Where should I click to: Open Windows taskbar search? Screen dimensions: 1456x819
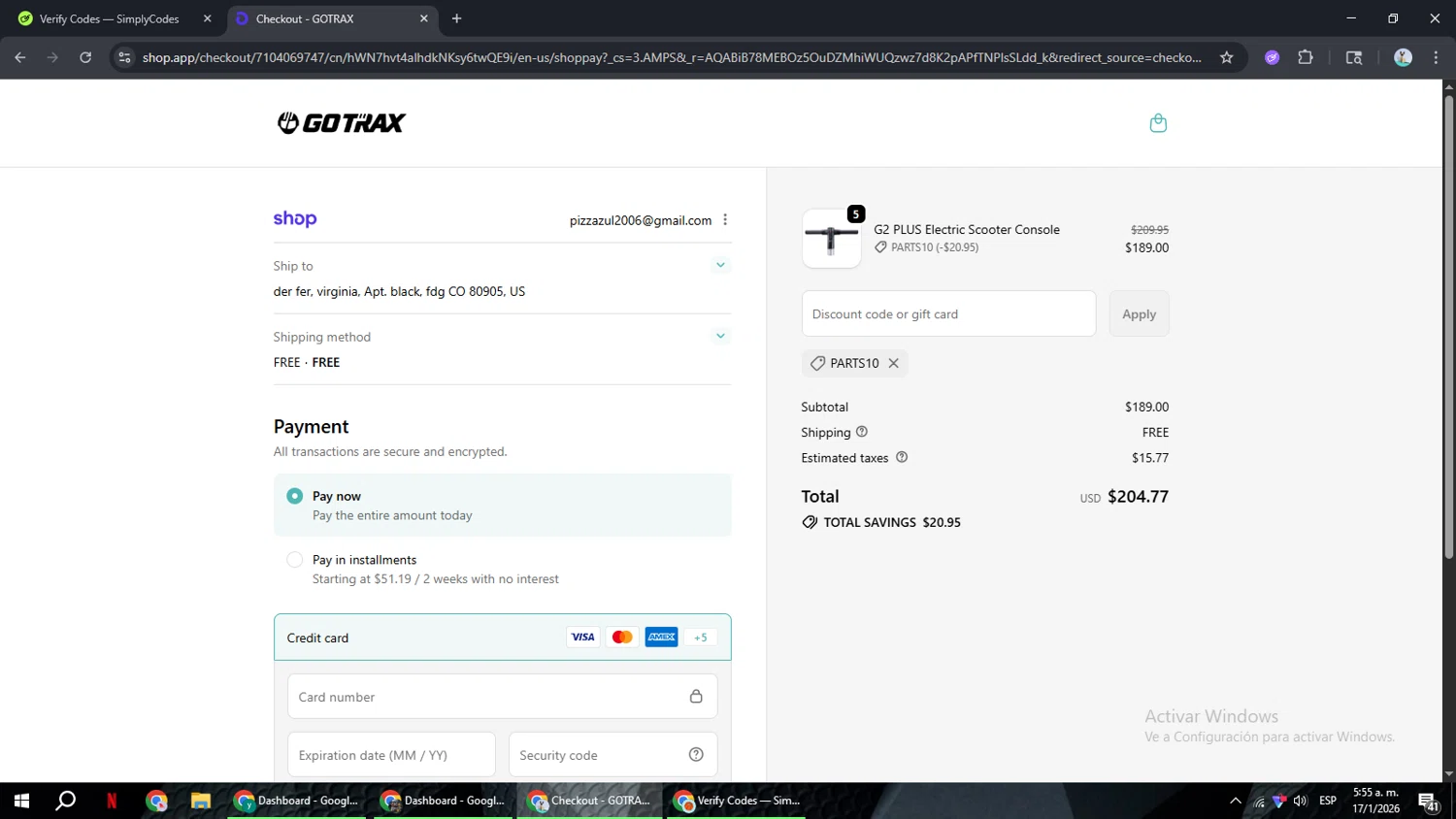pos(65,801)
